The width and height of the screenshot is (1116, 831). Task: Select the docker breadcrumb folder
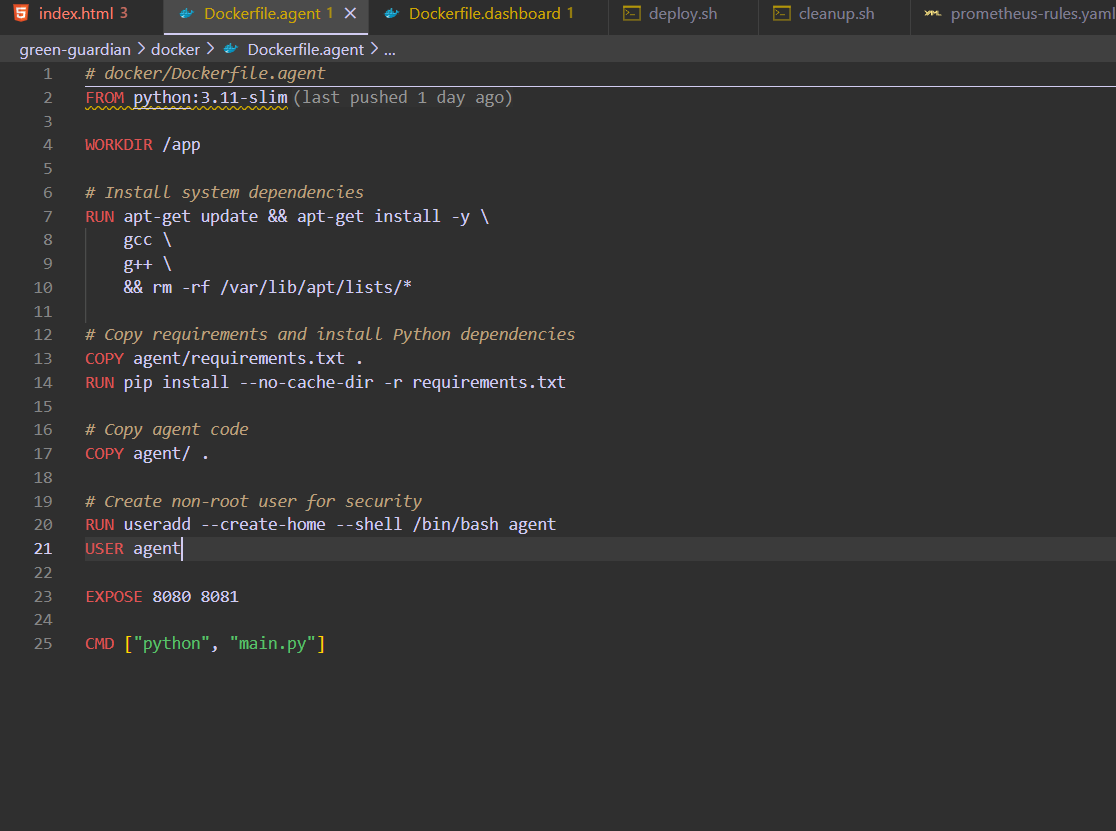[175, 50]
